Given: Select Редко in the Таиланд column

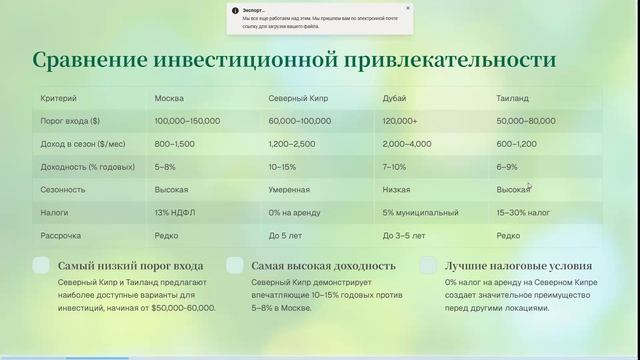Looking at the screenshot, I should click(x=508, y=236).
